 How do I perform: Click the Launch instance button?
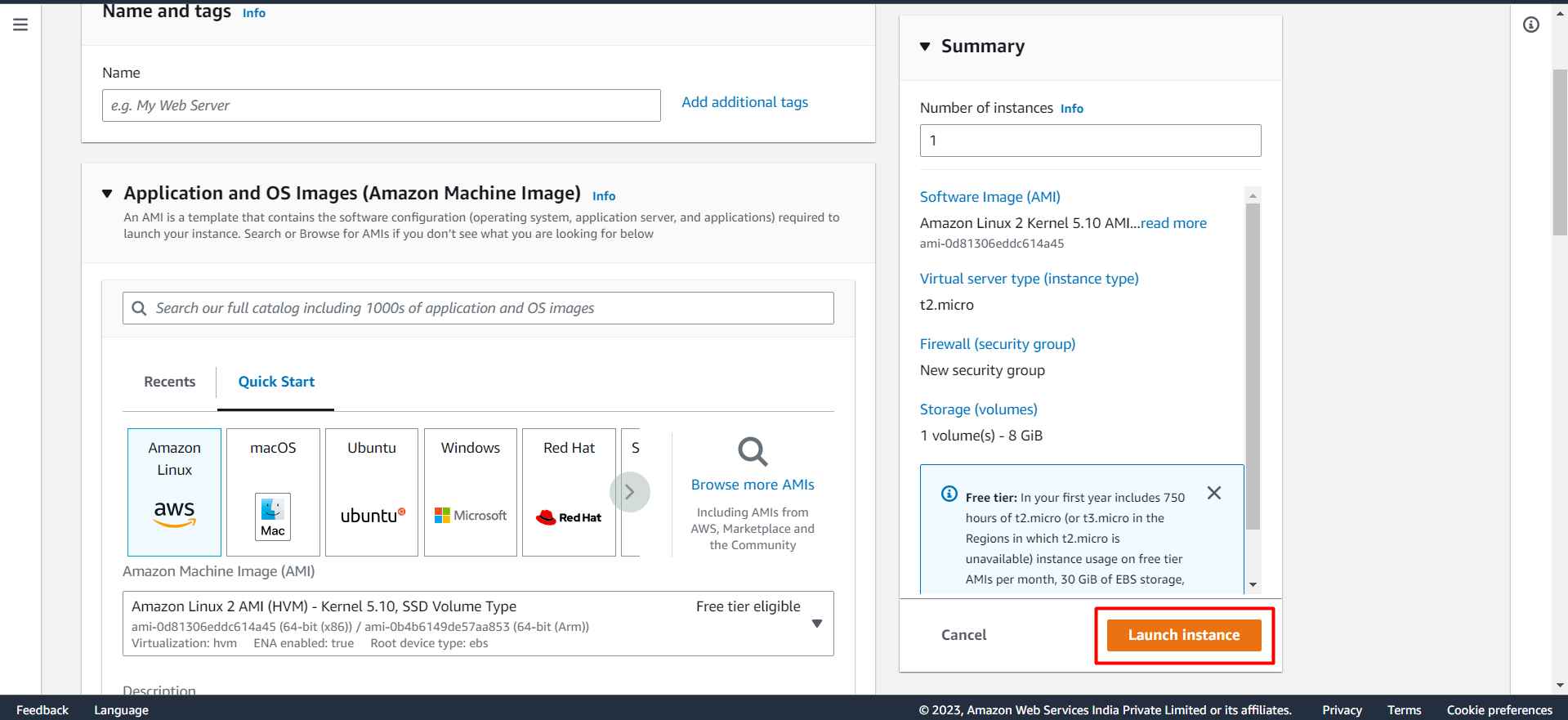[x=1184, y=635]
